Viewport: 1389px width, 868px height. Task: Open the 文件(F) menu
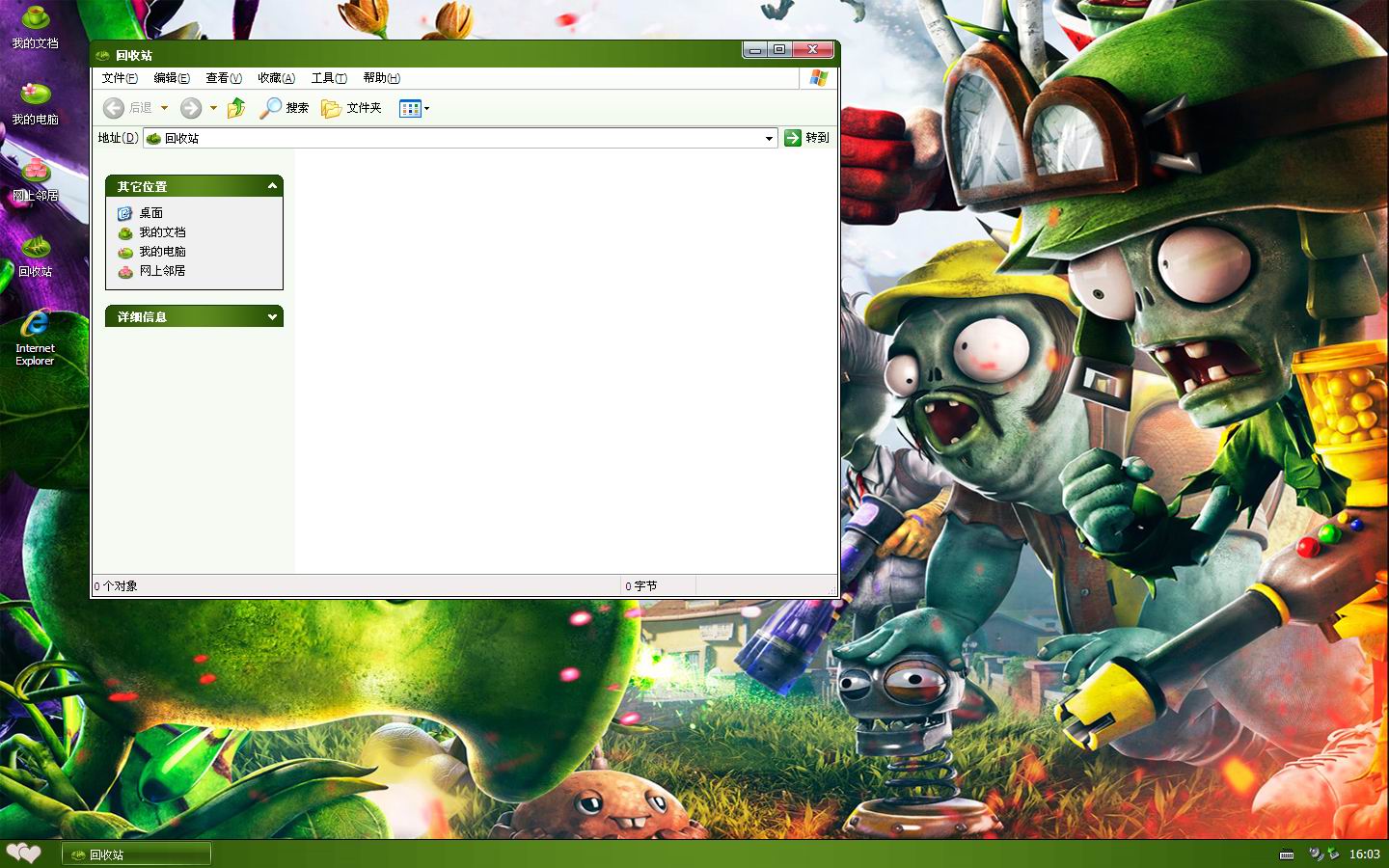(120, 78)
